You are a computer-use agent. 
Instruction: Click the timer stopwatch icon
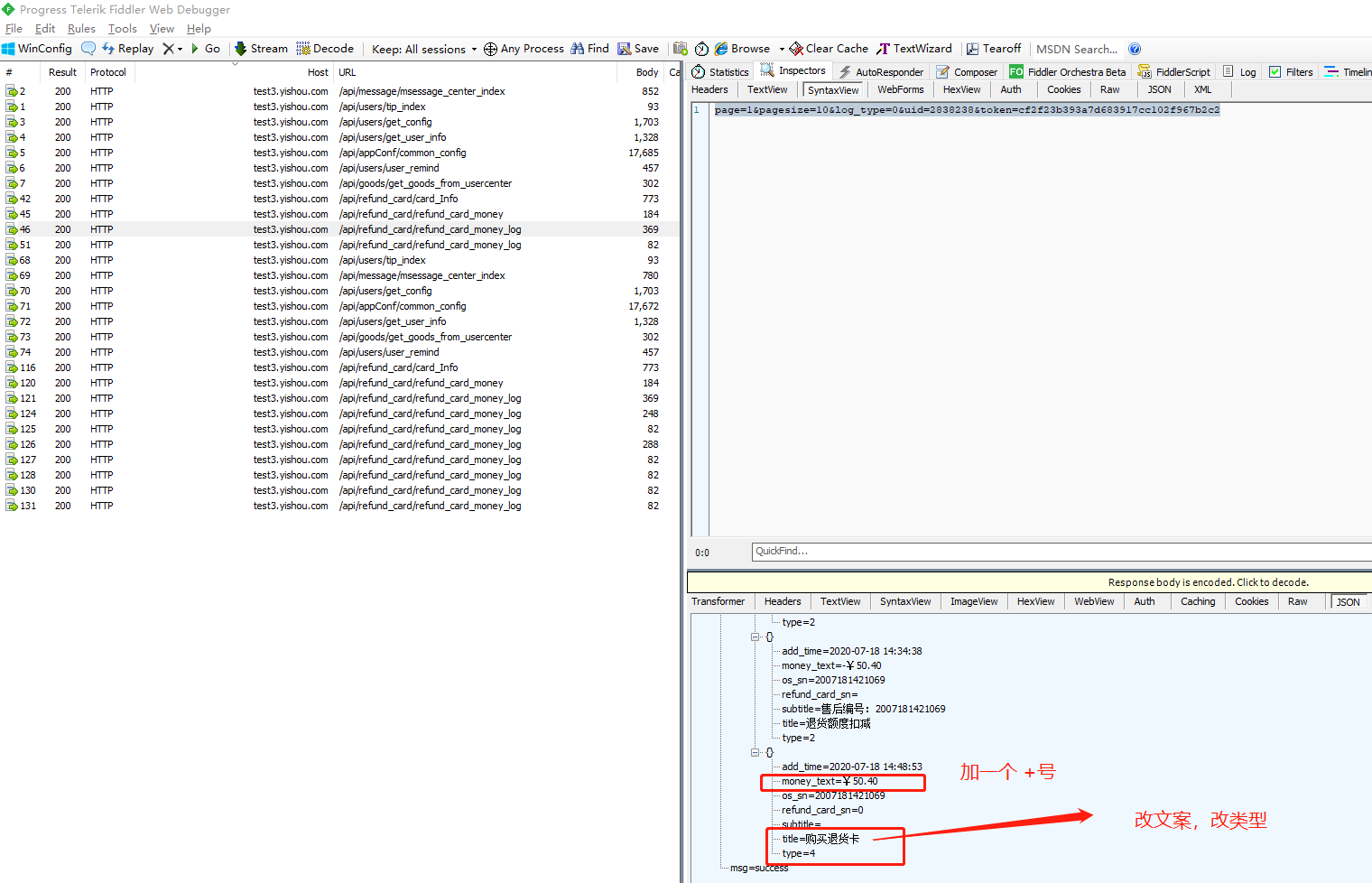click(x=701, y=49)
